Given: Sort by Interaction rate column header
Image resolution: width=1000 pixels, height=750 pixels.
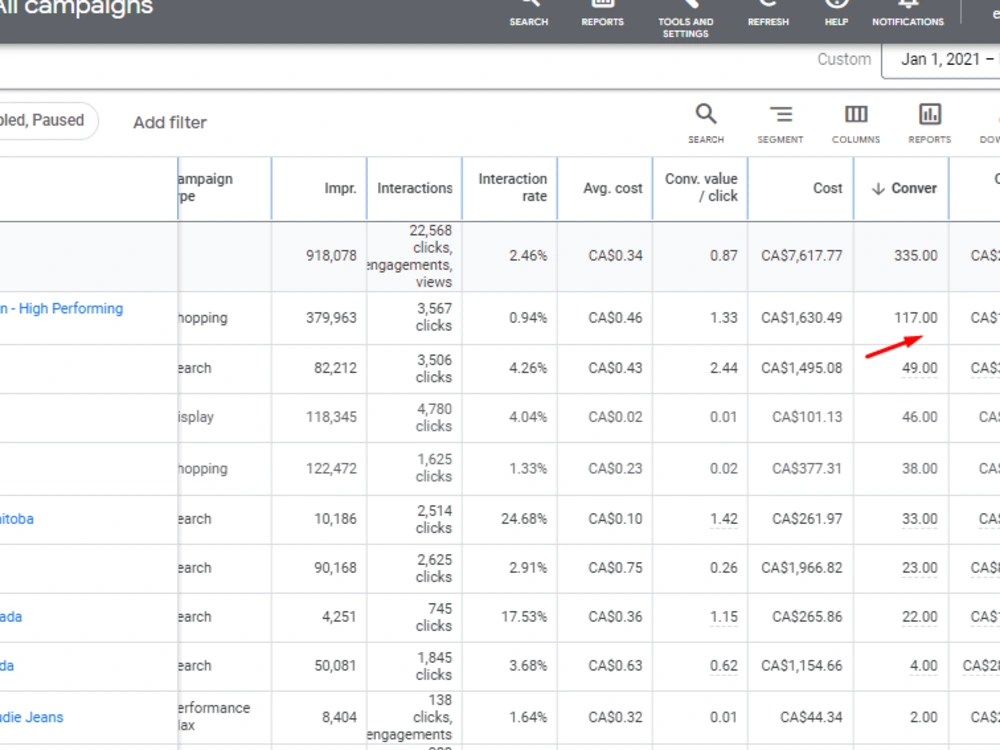Looking at the screenshot, I should pyautogui.click(x=513, y=188).
